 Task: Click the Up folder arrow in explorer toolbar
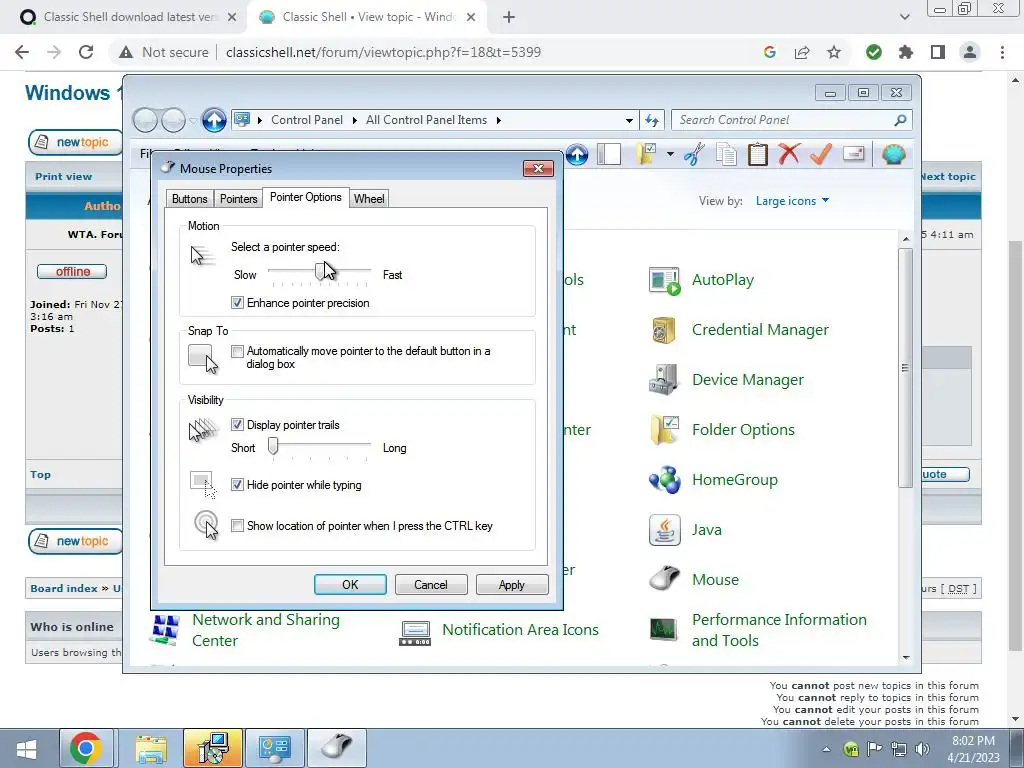click(577, 155)
